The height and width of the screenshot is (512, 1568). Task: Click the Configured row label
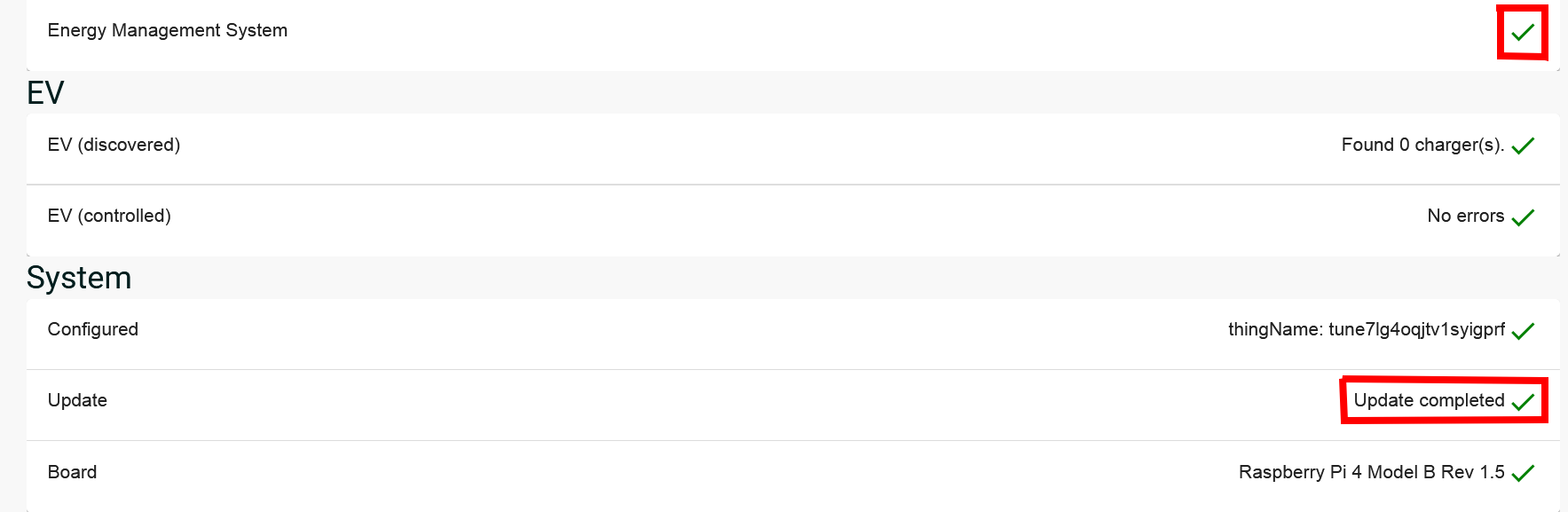tap(93, 329)
